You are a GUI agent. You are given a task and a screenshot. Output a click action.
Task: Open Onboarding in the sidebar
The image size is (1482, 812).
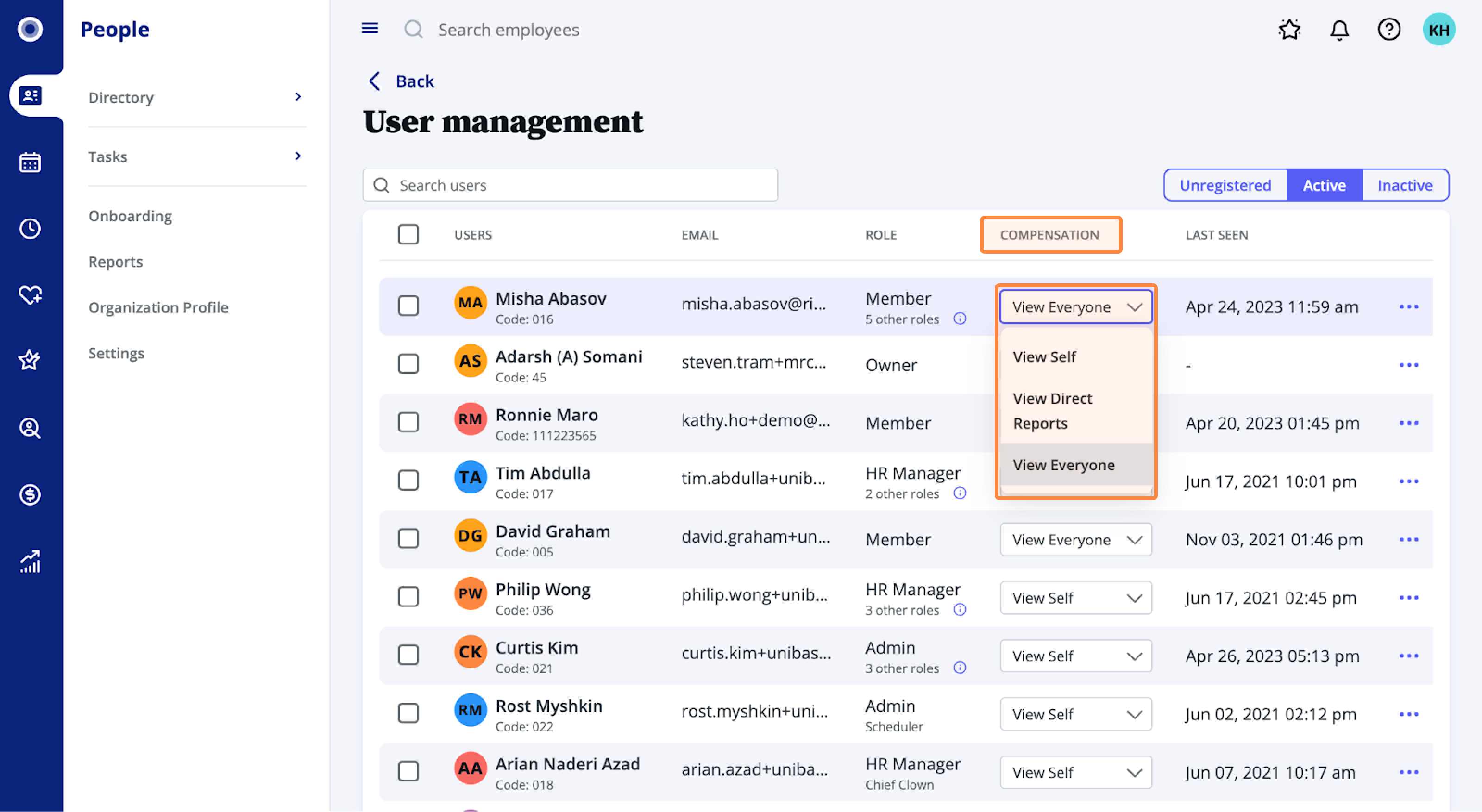point(130,216)
